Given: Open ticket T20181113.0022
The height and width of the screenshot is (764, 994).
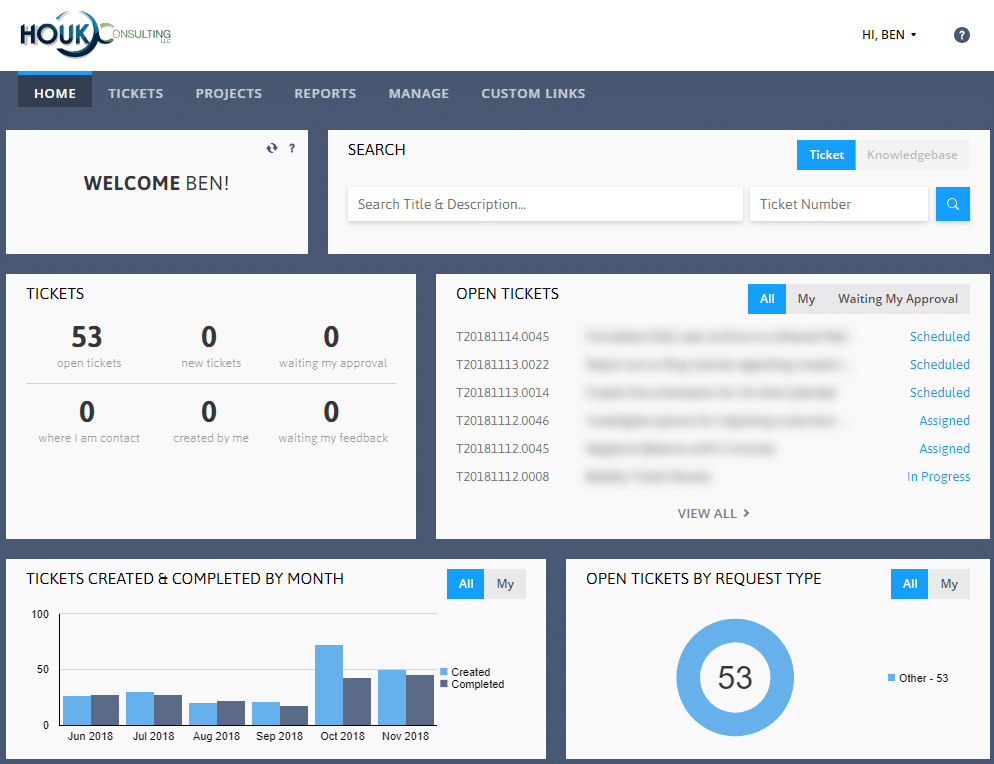Looking at the screenshot, I should coord(502,365).
